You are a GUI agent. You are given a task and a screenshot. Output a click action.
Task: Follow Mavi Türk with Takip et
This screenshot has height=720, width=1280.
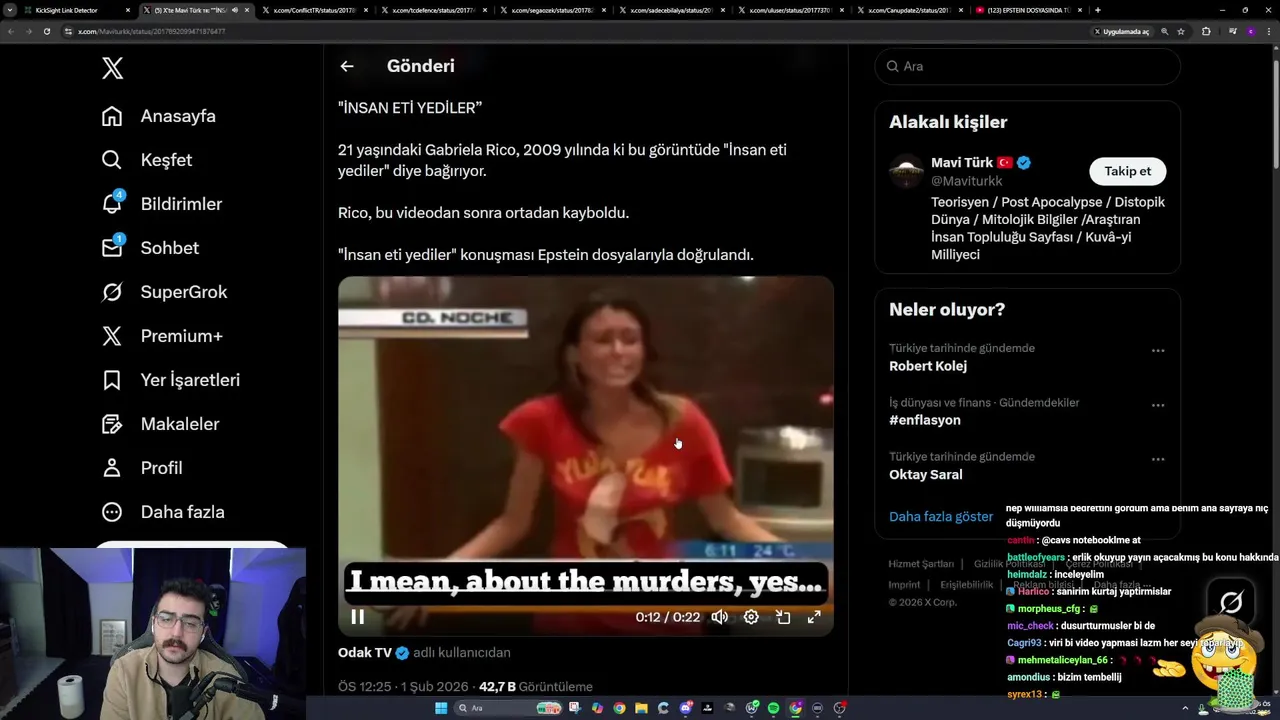click(x=1127, y=171)
